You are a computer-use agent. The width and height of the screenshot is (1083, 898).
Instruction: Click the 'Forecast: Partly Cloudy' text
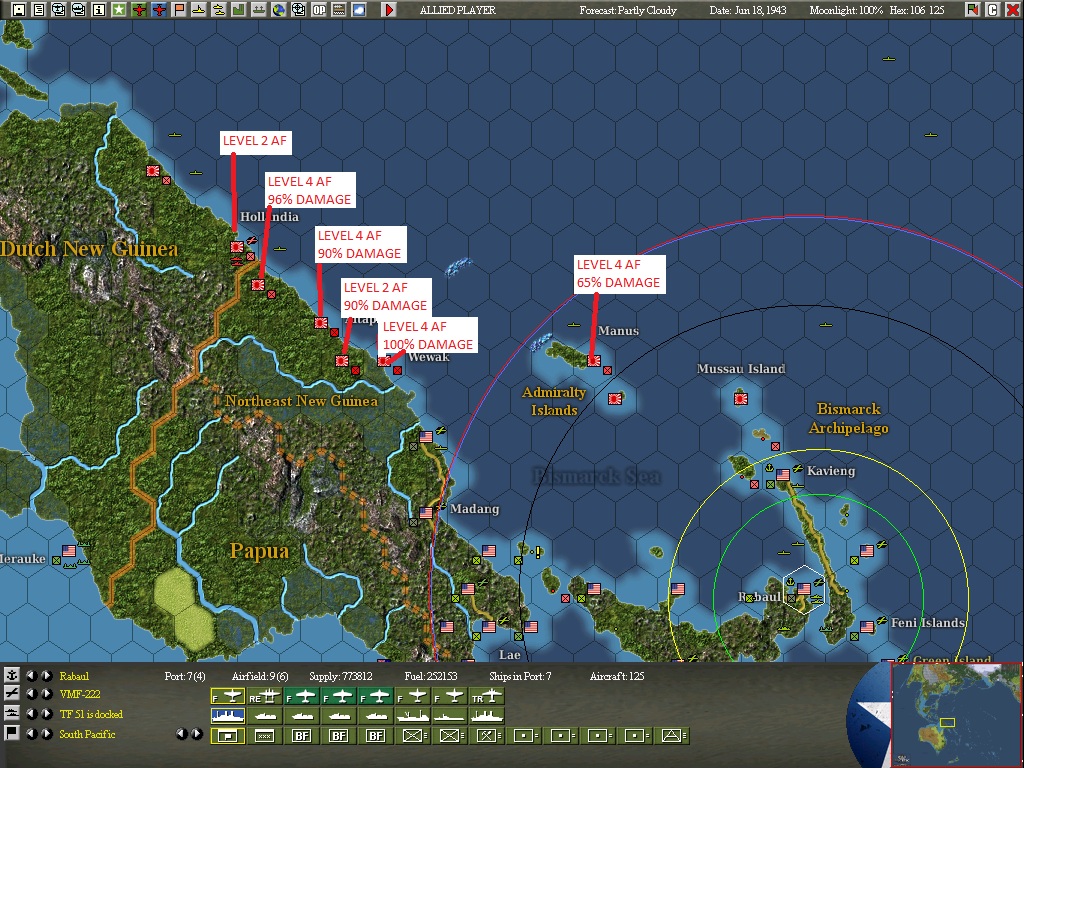(x=628, y=10)
